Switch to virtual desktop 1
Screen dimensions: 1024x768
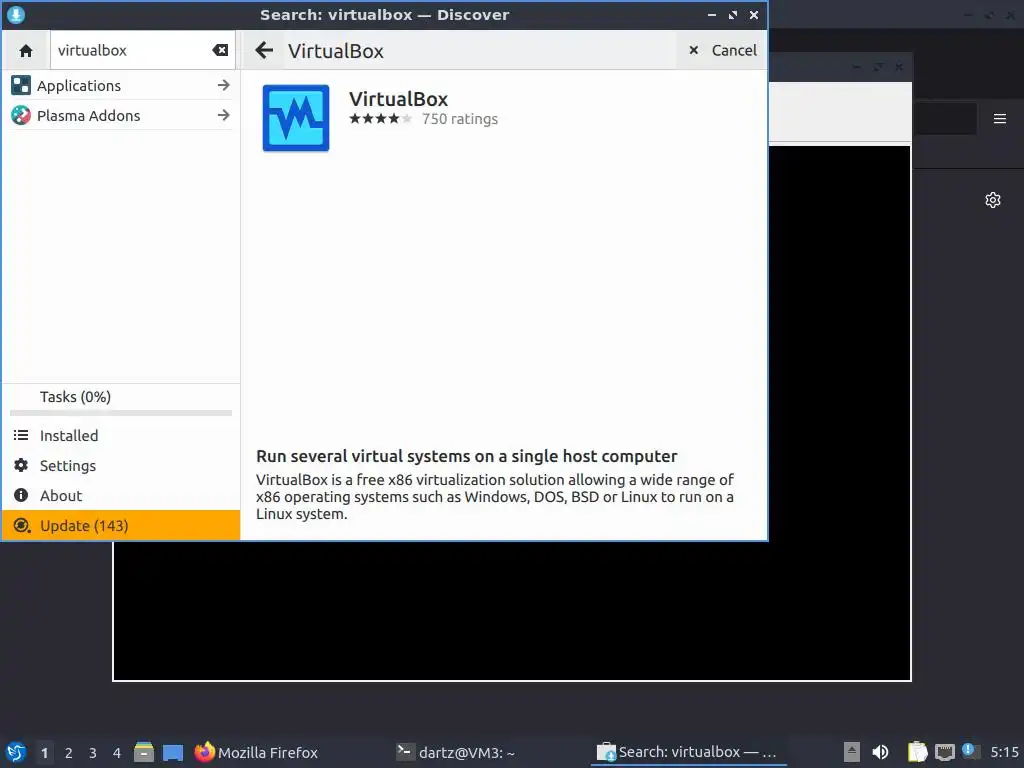44,753
